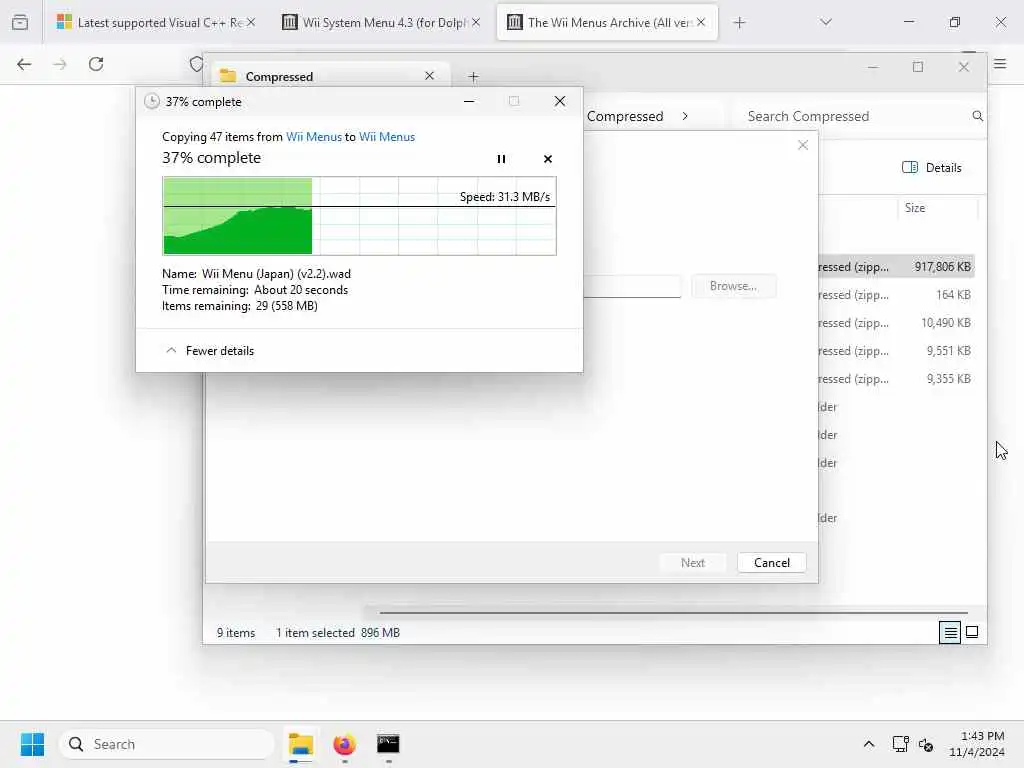Click the 1 item selected status text

point(315,633)
